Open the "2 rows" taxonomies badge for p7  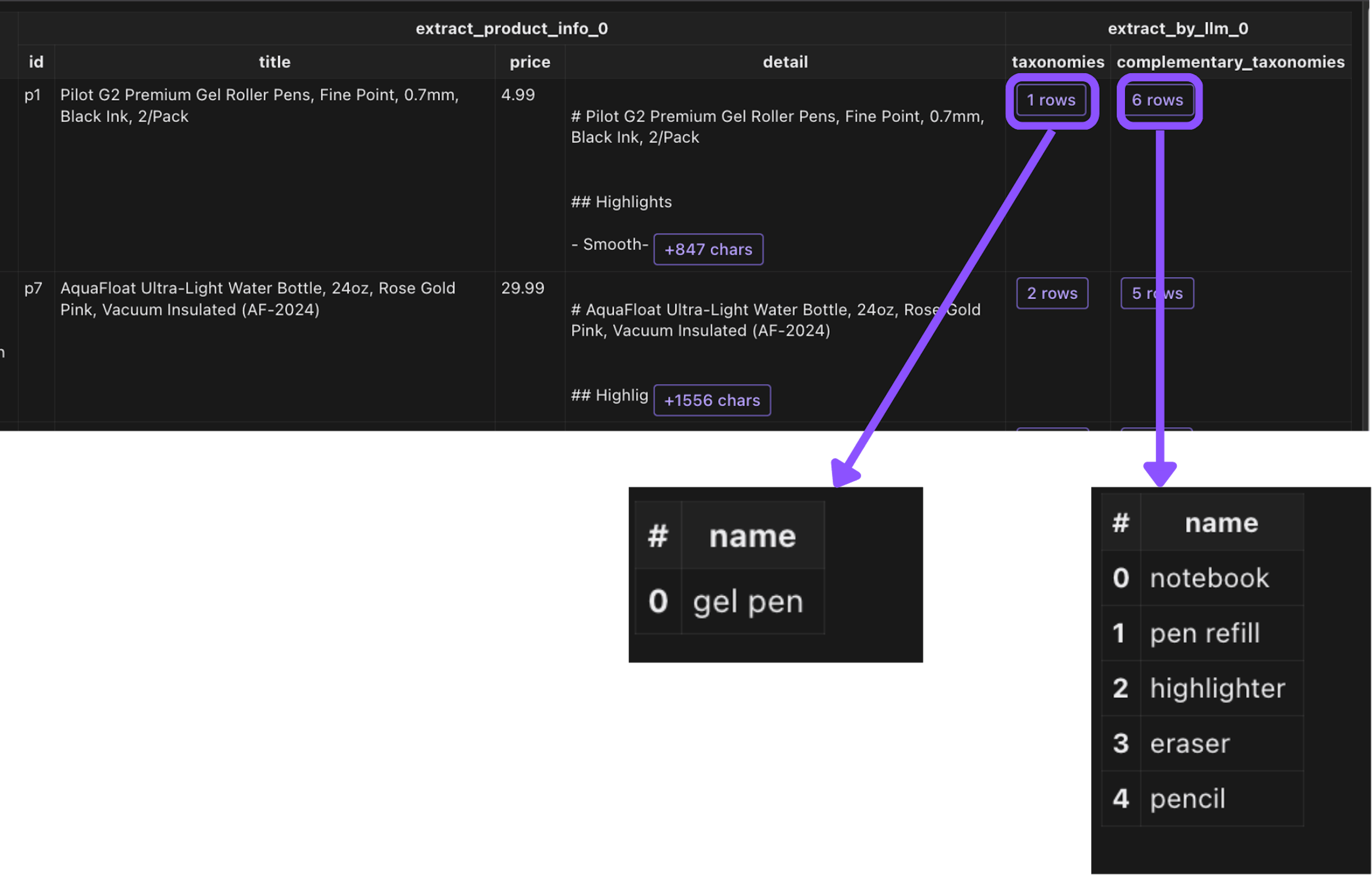tap(1052, 293)
